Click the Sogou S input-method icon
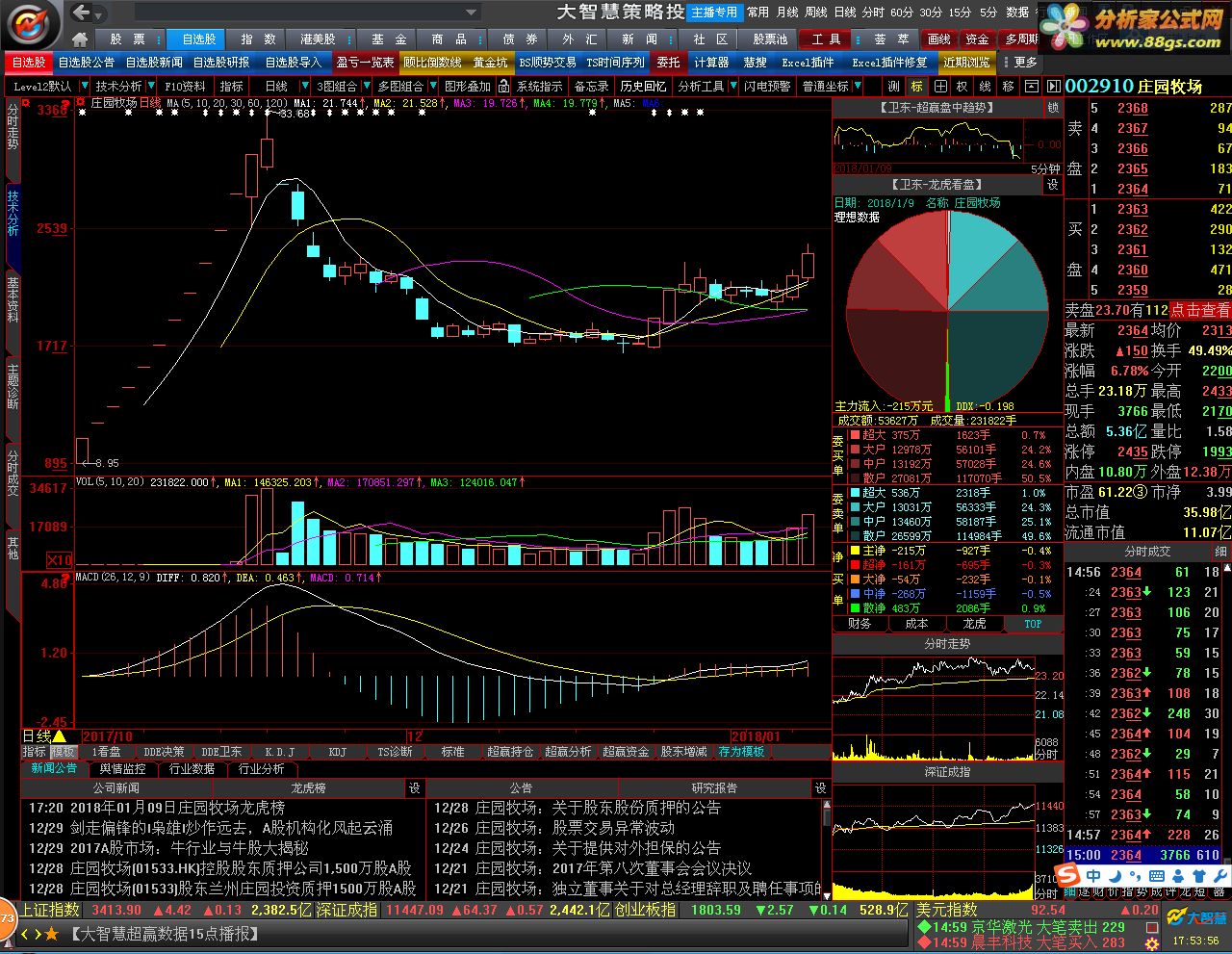 pyautogui.click(x=1067, y=875)
